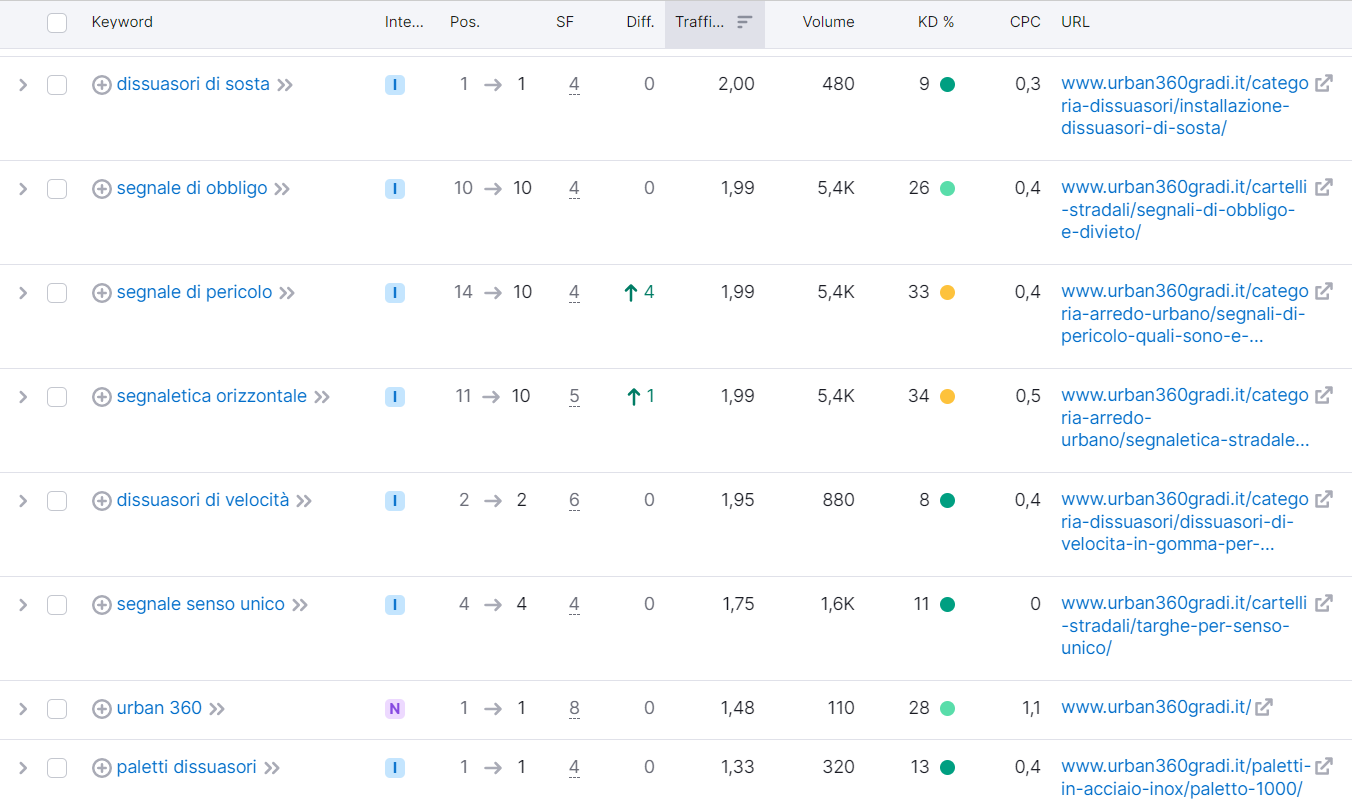Expand the 'urban 360' row chevron
The height and width of the screenshot is (812, 1352).
point(23,709)
